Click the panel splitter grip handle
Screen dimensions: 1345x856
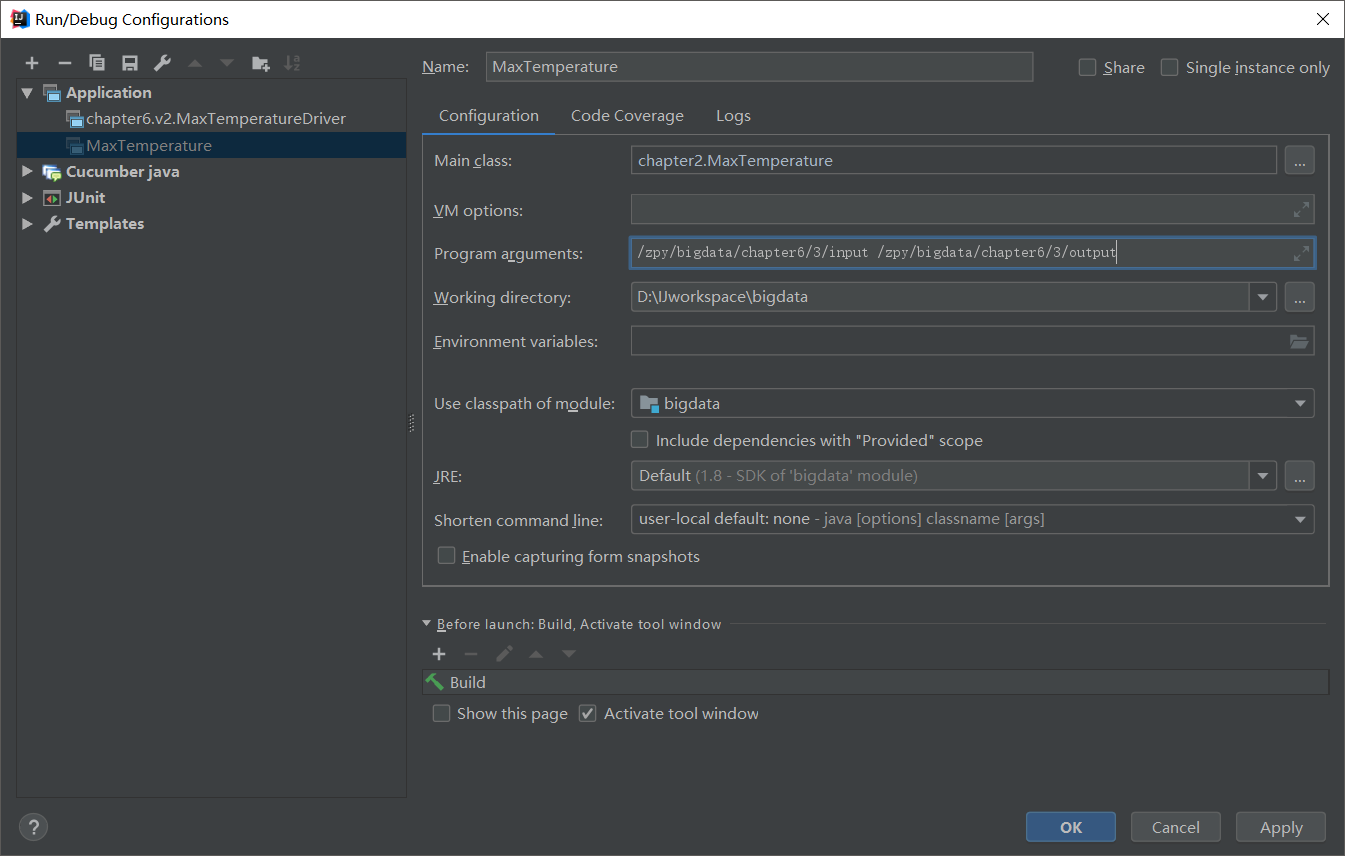click(411, 423)
